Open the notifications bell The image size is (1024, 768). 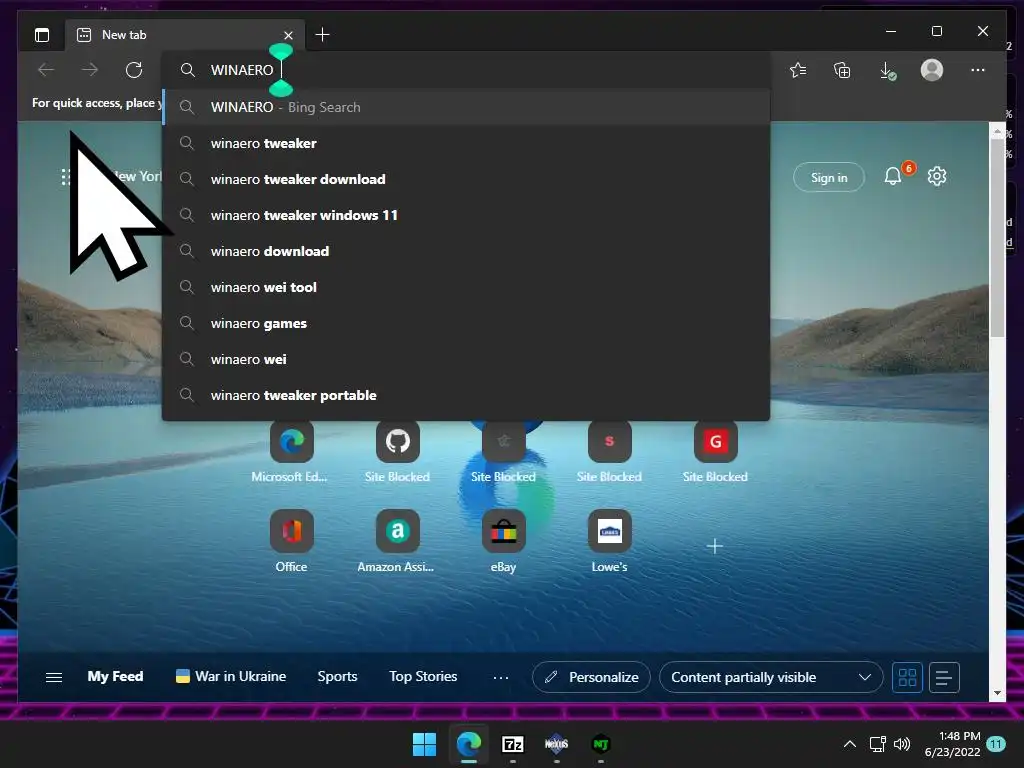tap(893, 176)
